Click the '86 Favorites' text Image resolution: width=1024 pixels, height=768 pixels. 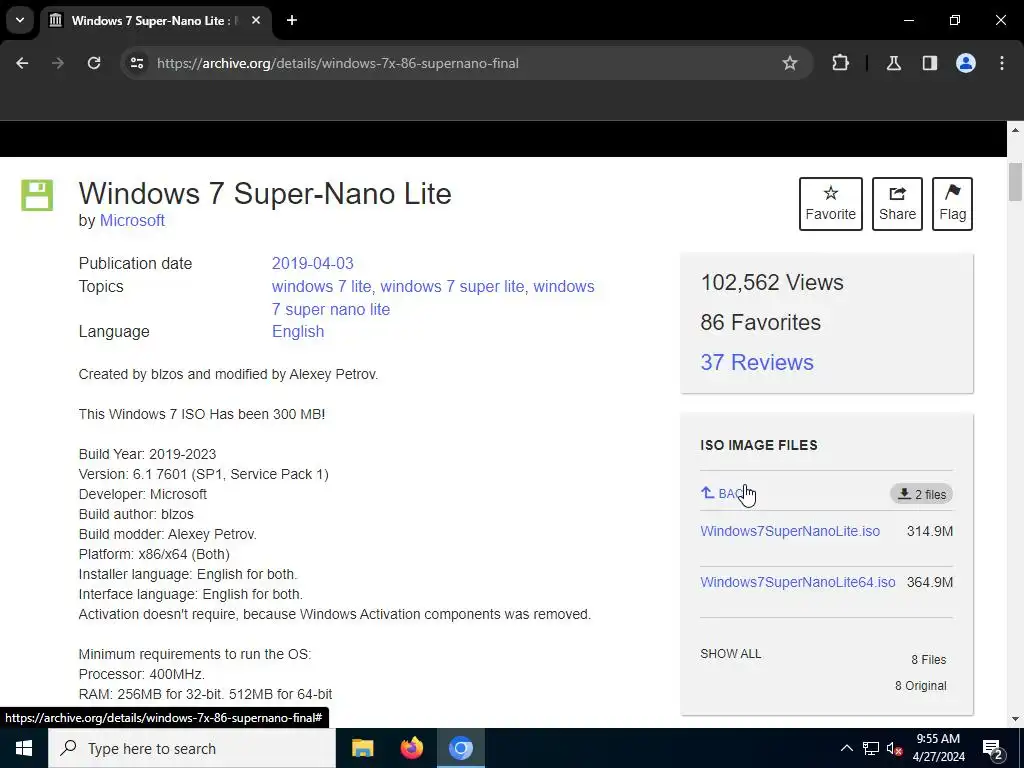click(x=761, y=323)
